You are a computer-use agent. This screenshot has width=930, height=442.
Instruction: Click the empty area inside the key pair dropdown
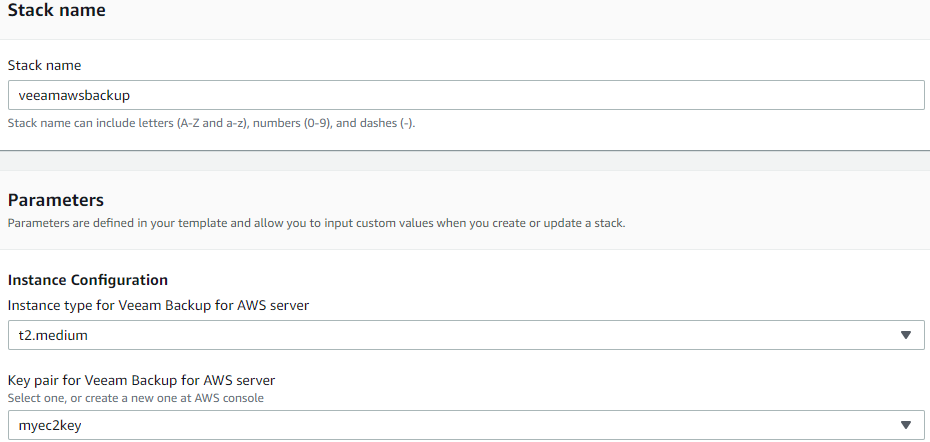486,425
